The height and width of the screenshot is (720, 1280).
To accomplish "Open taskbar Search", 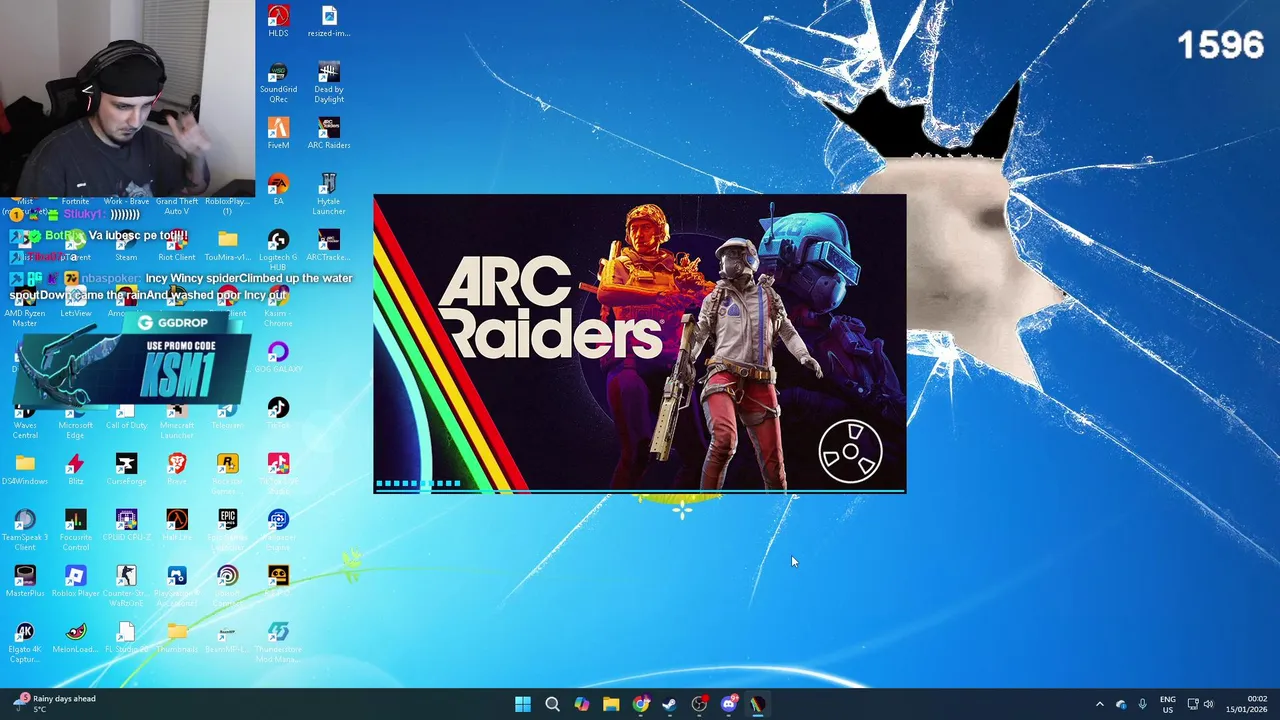I will [552, 704].
